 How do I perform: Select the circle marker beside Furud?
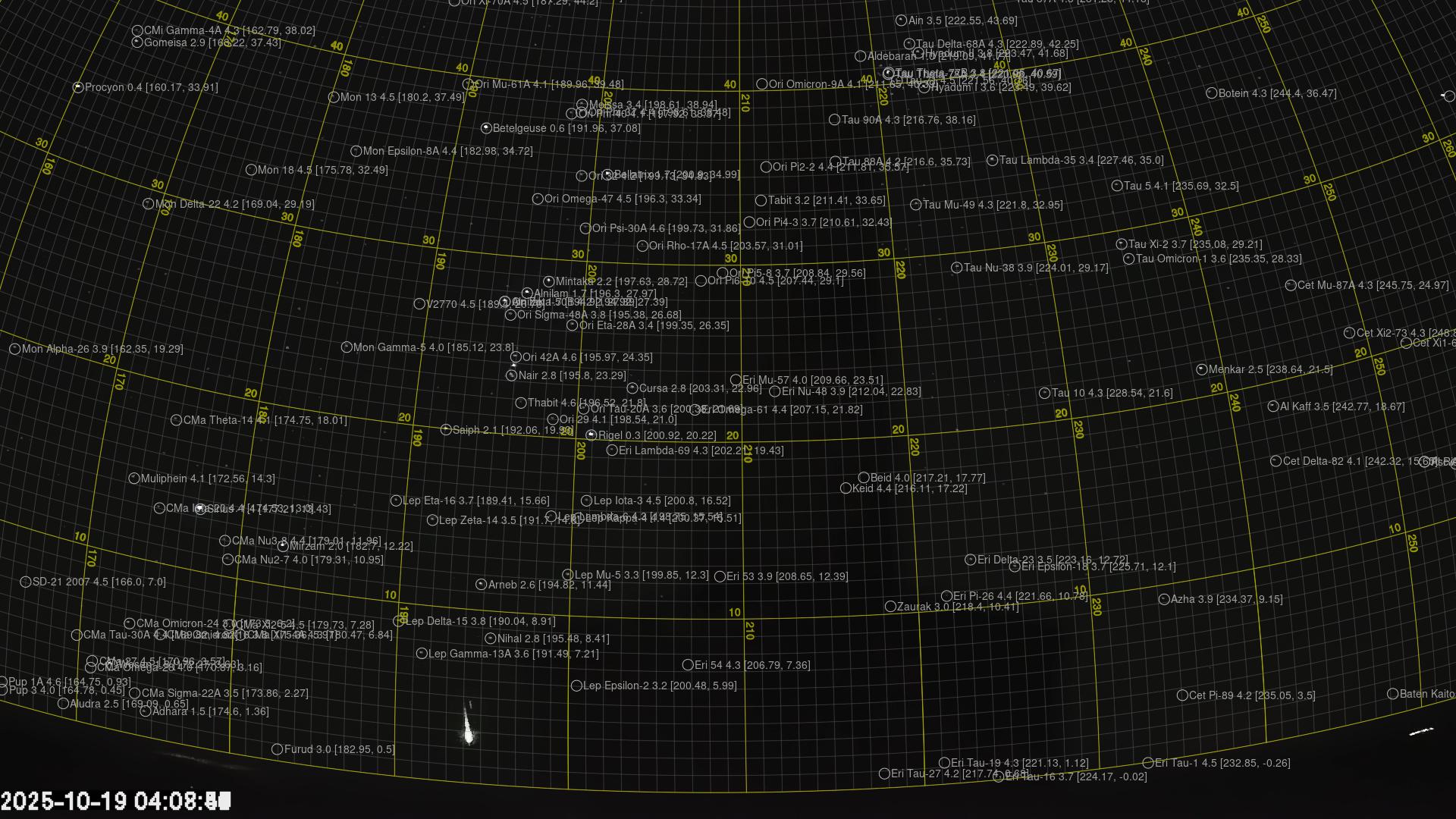pyautogui.click(x=277, y=749)
